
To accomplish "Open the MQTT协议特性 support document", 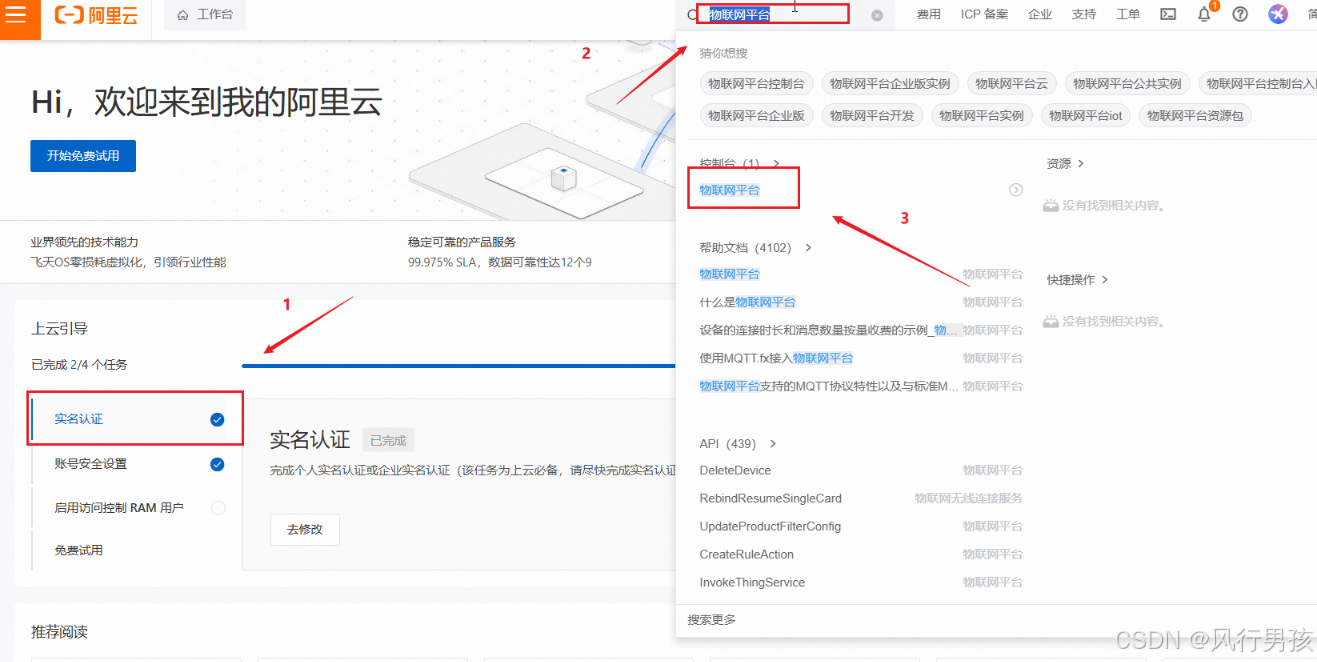I will pyautogui.click(x=829, y=386).
